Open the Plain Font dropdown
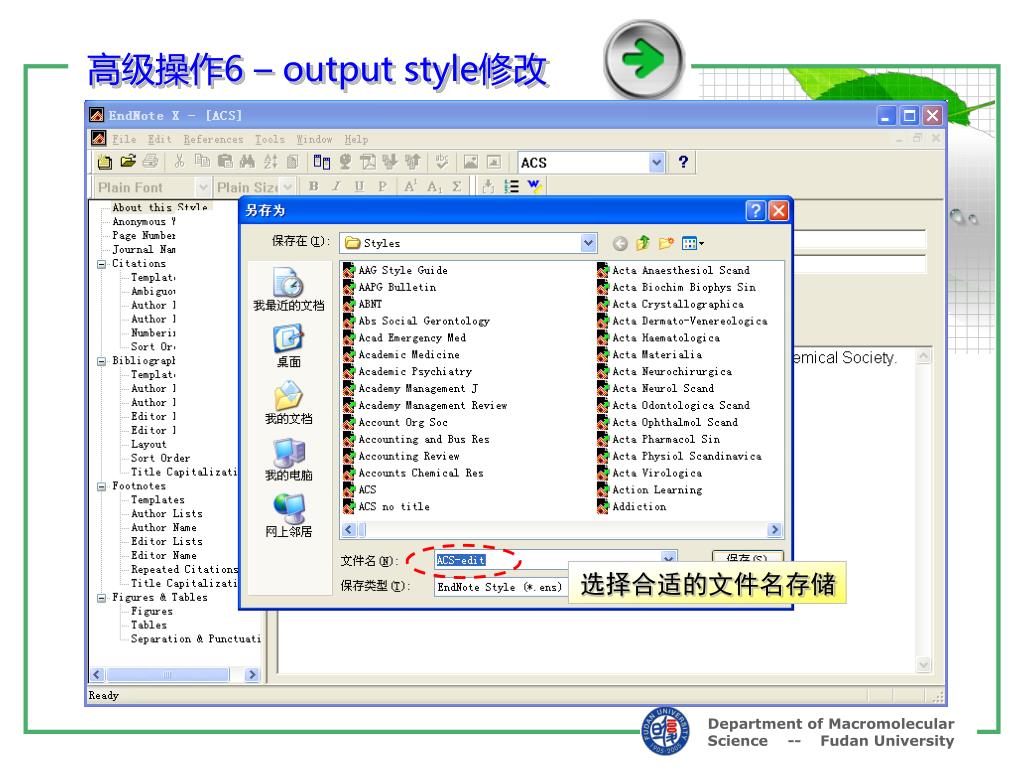 (x=202, y=187)
